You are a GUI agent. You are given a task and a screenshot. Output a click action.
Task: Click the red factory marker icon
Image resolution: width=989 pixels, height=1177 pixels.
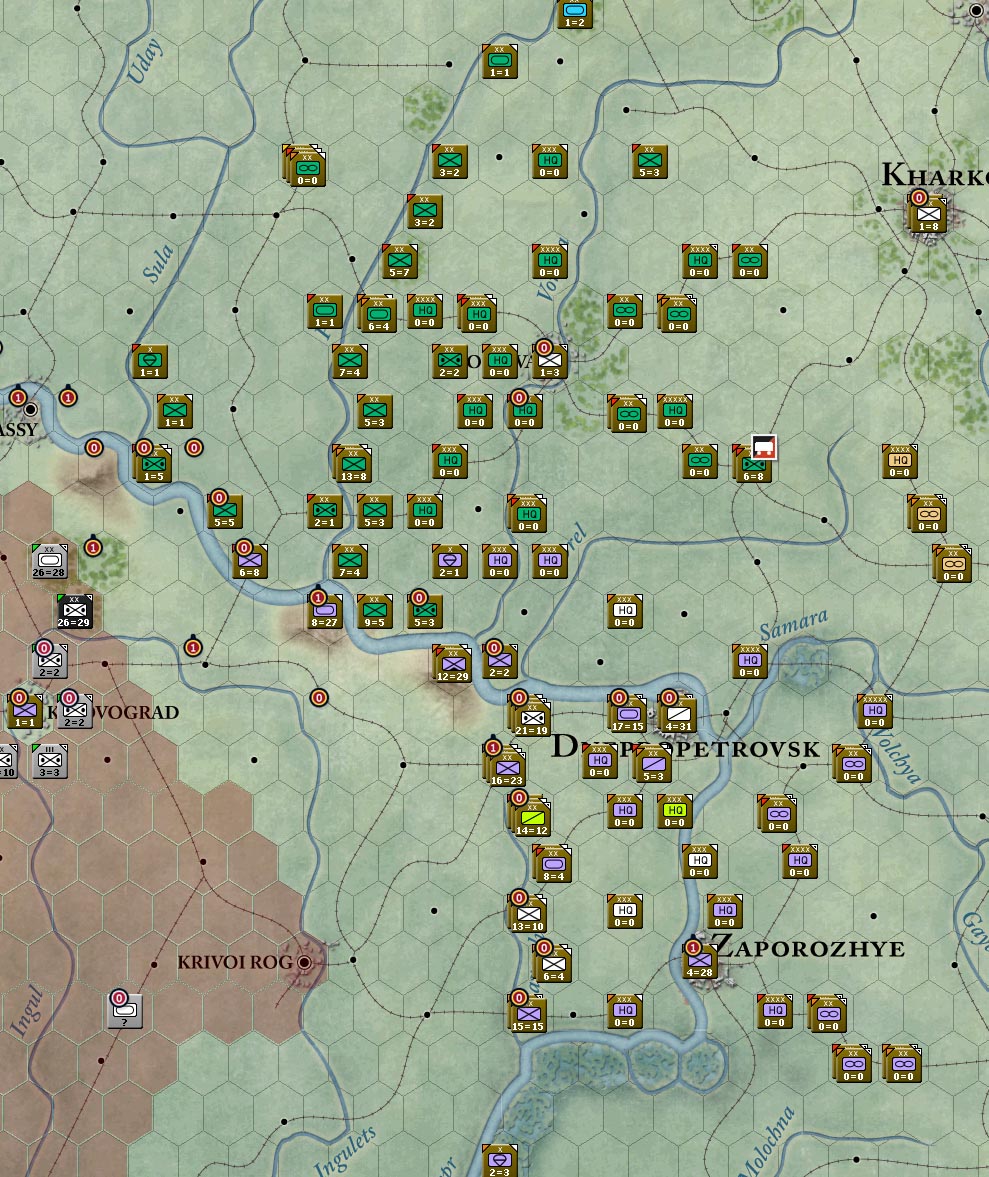coord(764,448)
